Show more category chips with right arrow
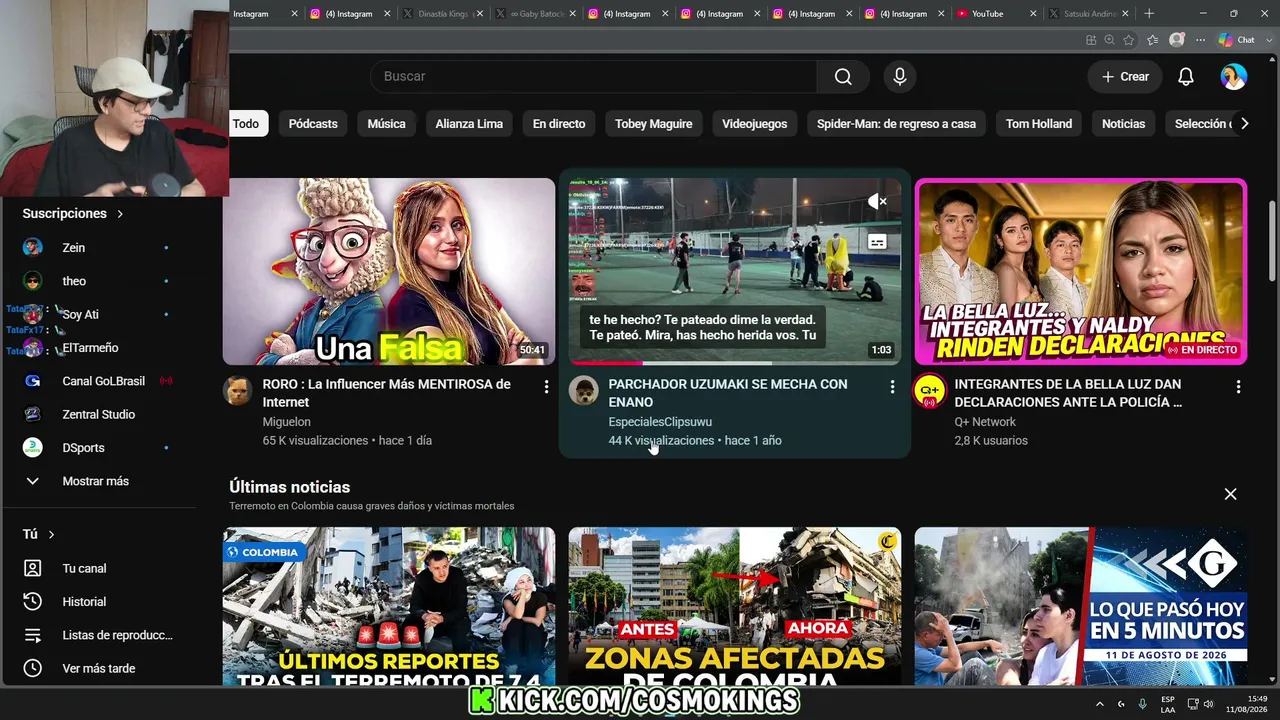The image size is (1280, 720). (1244, 124)
